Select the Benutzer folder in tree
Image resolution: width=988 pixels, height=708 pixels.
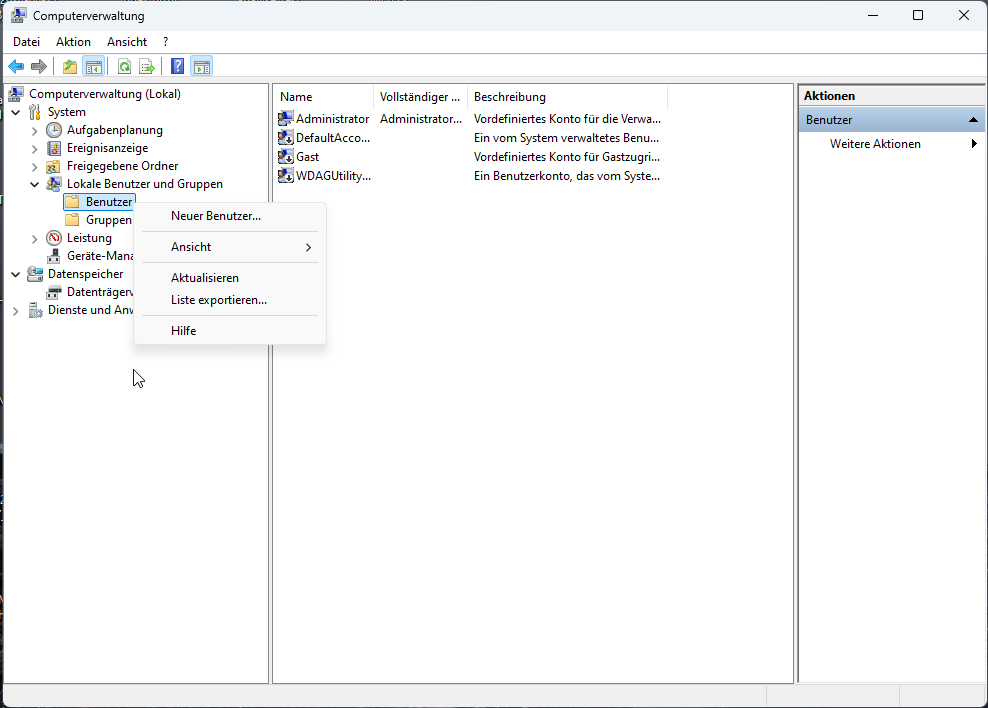(100, 202)
